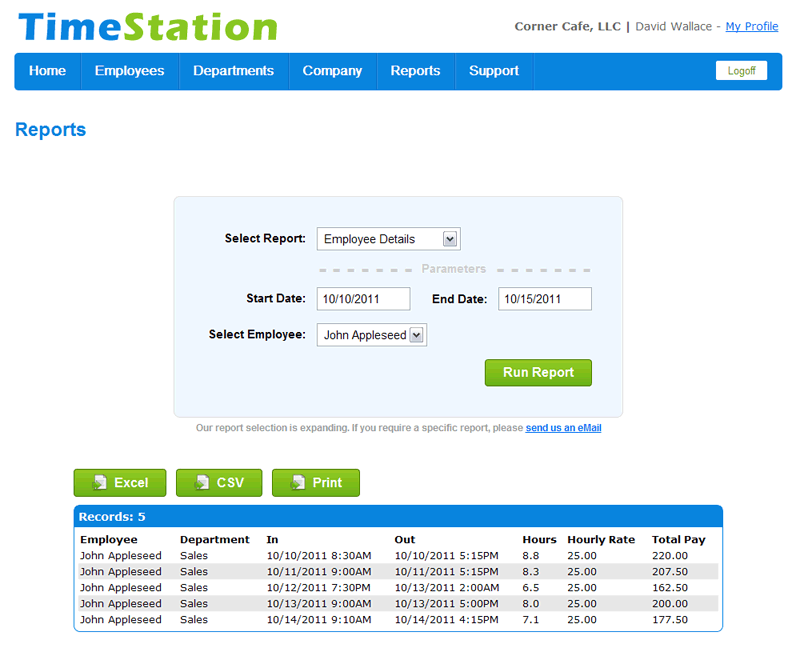Viewport: 800px width, 652px height.
Task: Click the 6.5 hours value
Action: tap(531, 588)
